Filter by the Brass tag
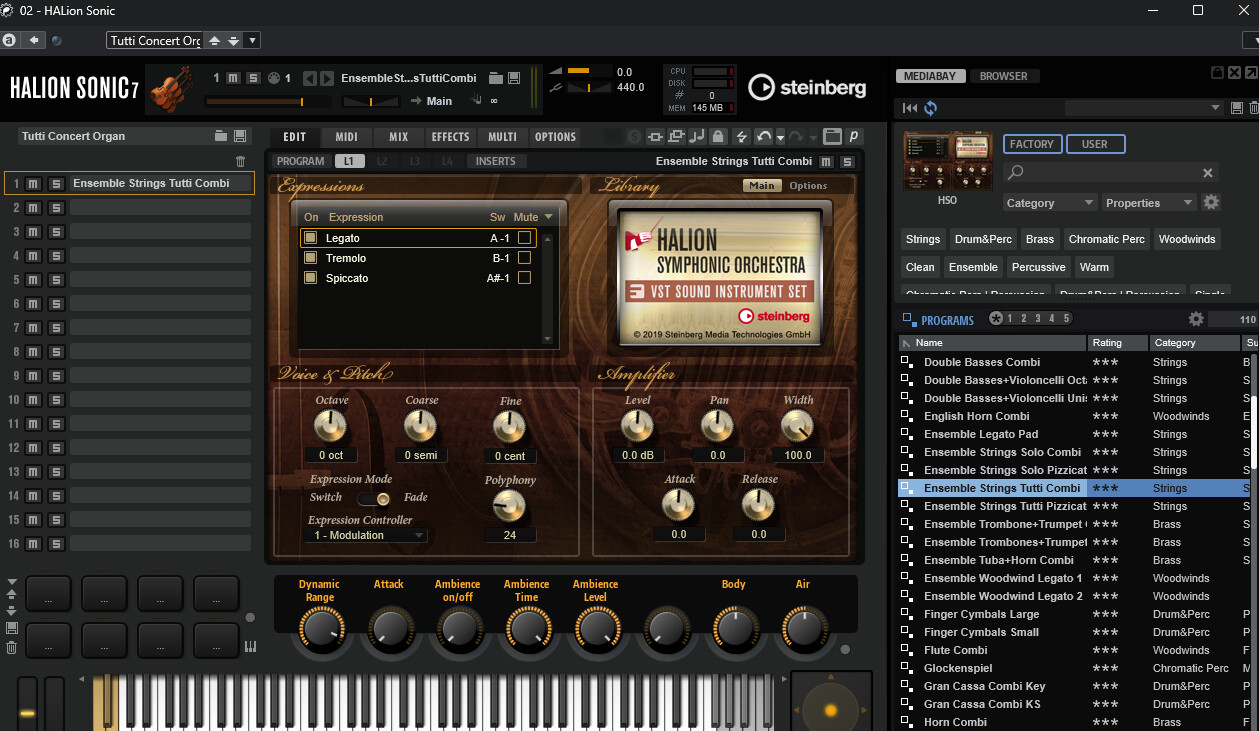 1040,239
